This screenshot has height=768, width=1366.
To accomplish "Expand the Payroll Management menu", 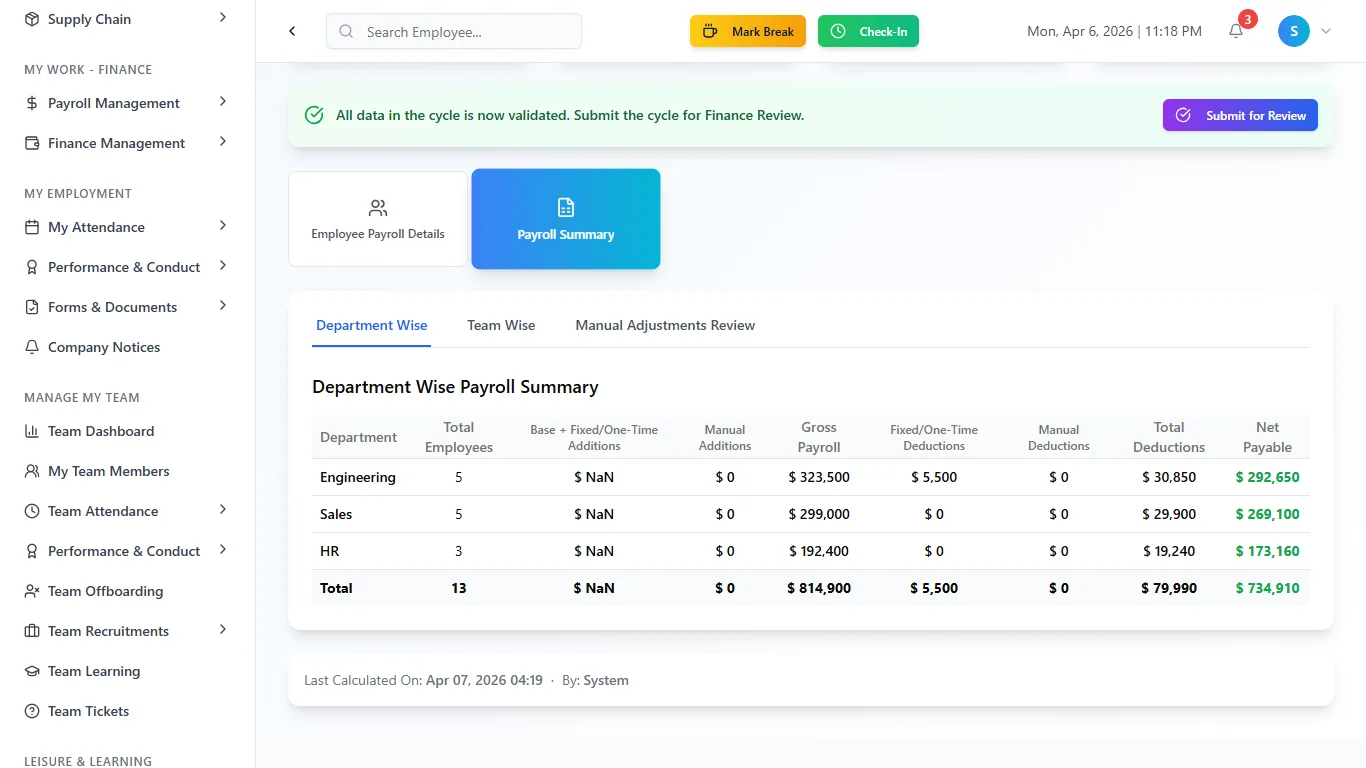I will coord(222,102).
